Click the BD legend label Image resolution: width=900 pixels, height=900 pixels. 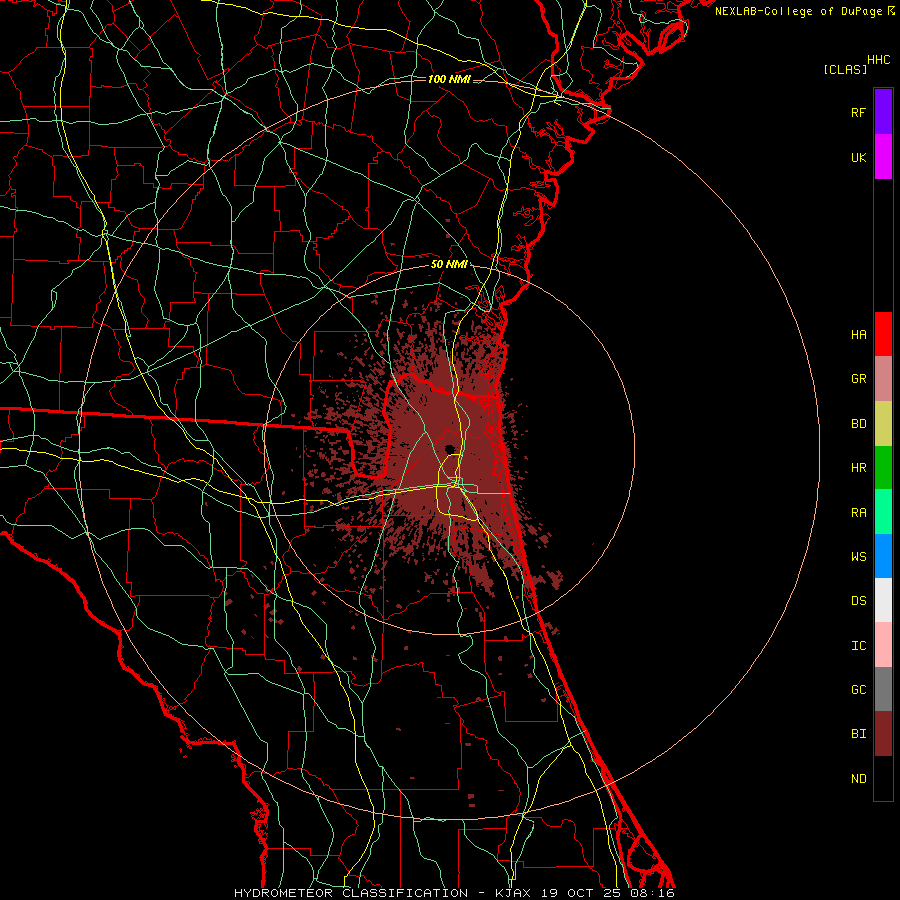(858, 424)
